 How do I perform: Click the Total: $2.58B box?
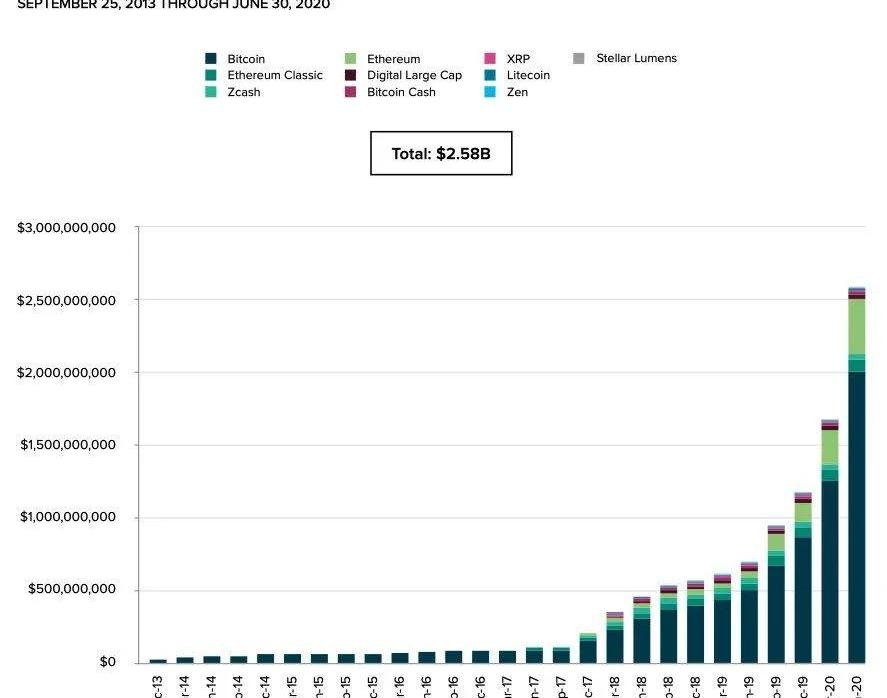pyautogui.click(x=441, y=154)
